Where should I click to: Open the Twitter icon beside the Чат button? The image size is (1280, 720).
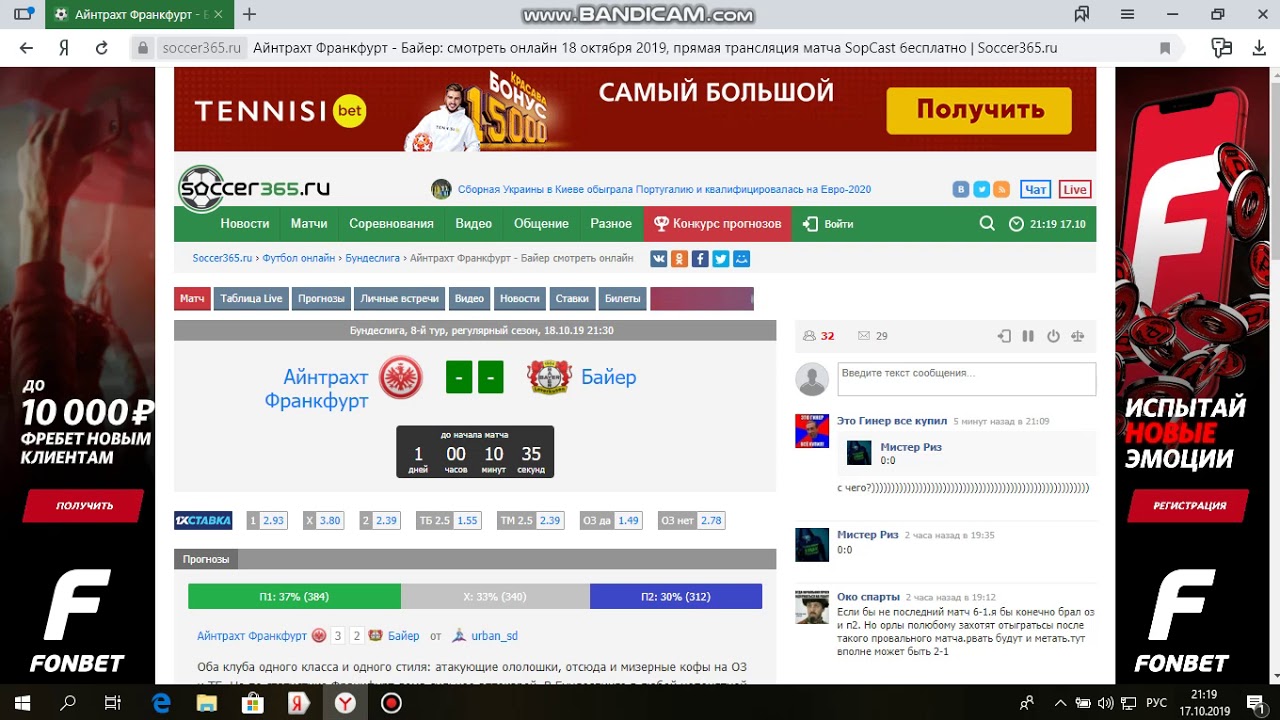click(x=981, y=189)
